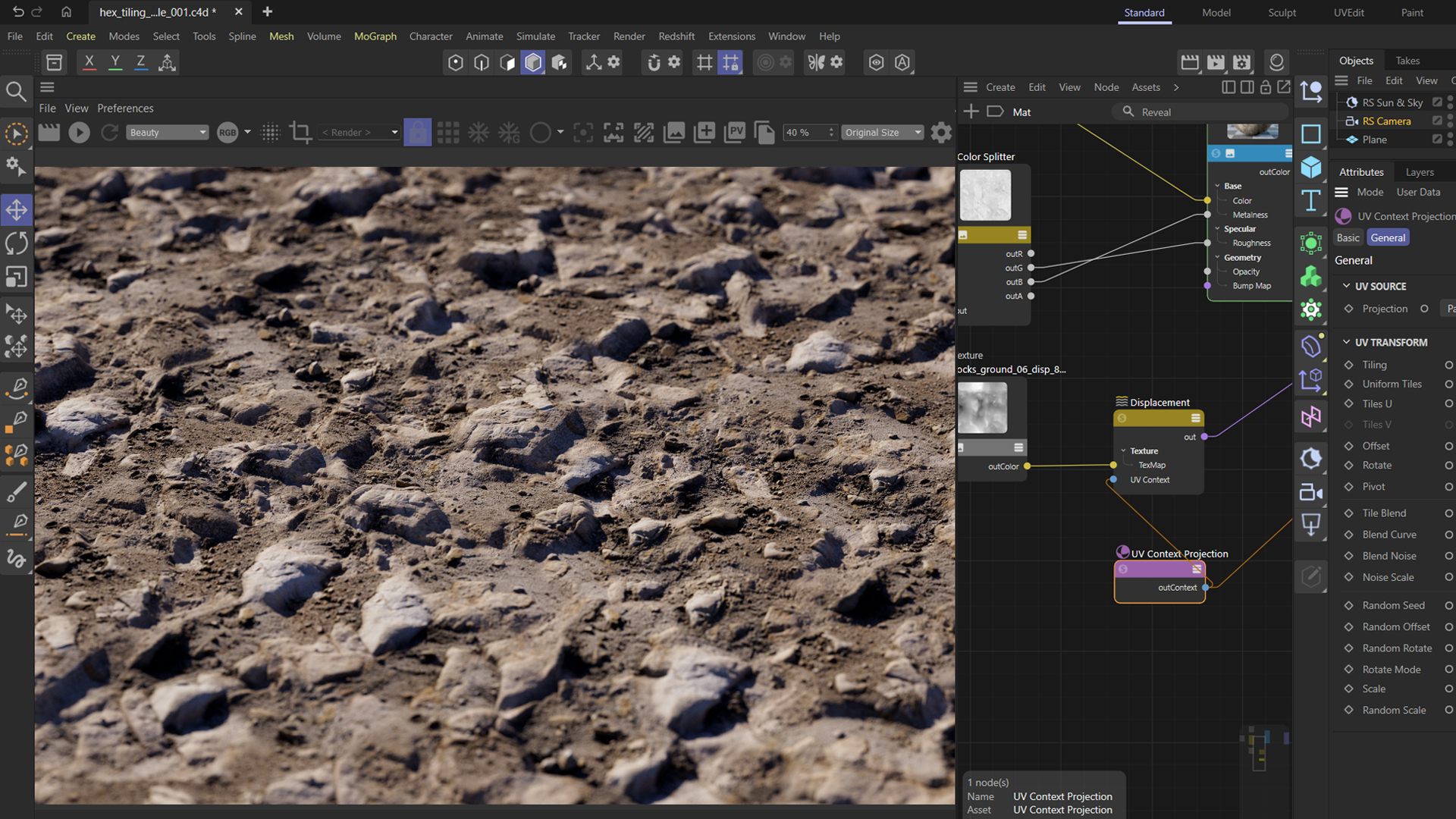Screen dimensions: 1456x819
Task: Click the Camera creation icon in the right palette
Action: (1310, 491)
